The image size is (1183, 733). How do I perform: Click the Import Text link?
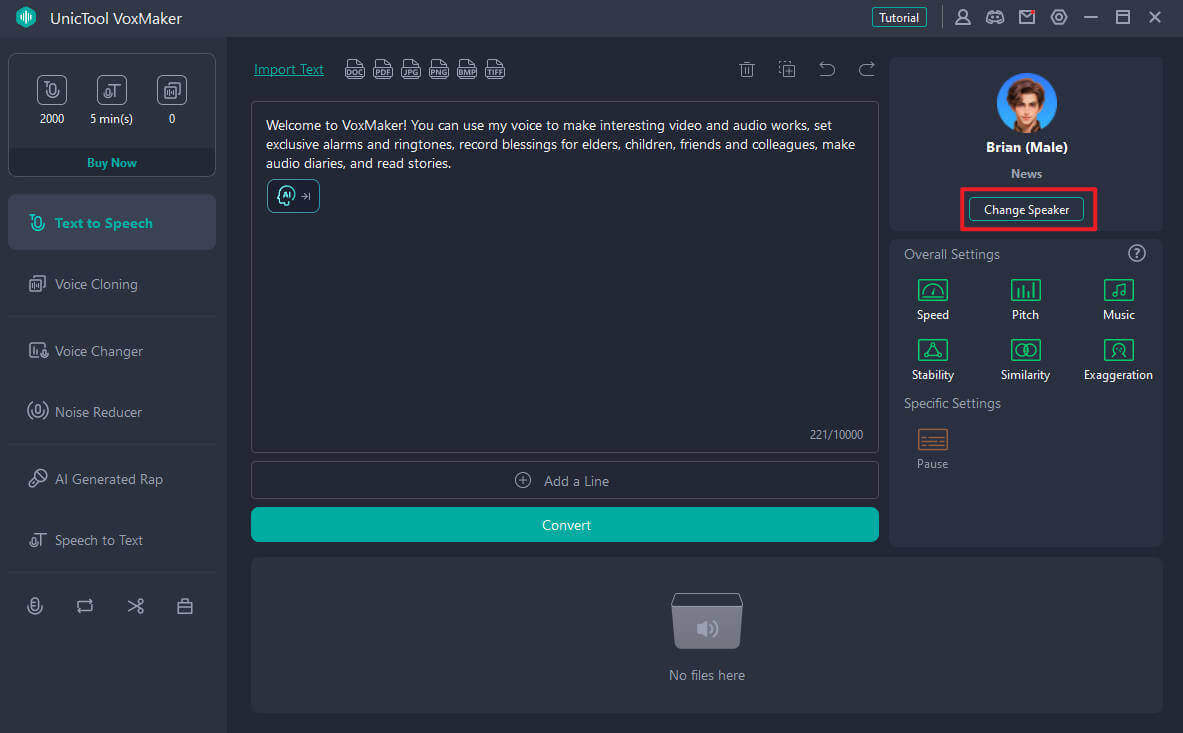(288, 69)
